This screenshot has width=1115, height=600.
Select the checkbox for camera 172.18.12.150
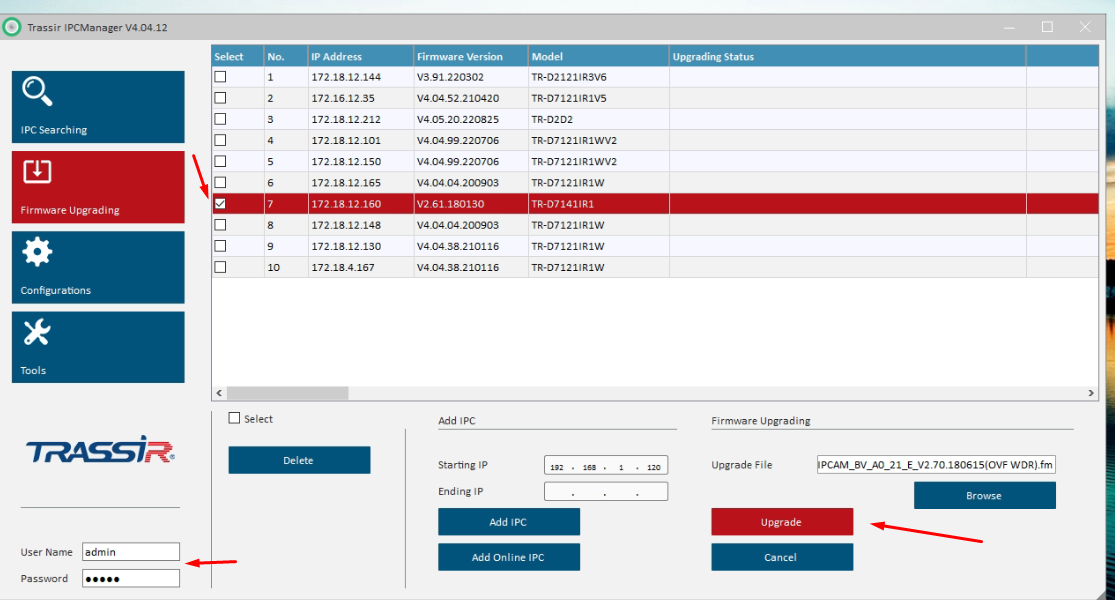[x=220, y=161]
